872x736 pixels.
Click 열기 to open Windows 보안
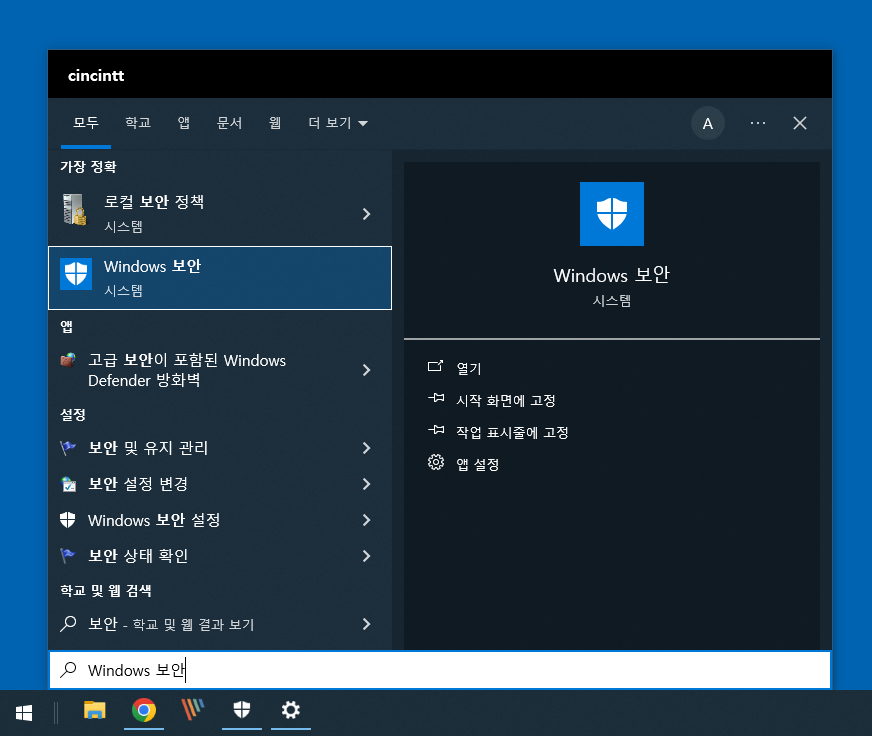[x=469, y=368]
